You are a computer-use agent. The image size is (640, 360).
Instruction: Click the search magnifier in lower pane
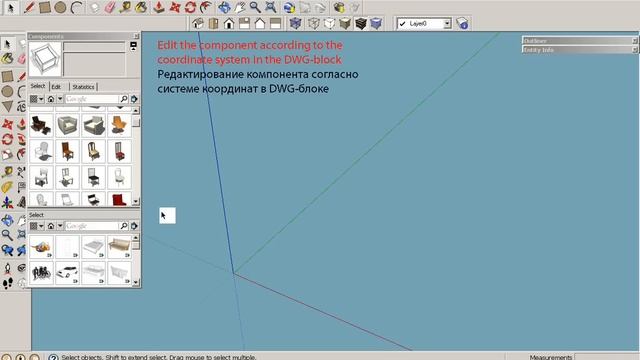(x=124, y=226)
